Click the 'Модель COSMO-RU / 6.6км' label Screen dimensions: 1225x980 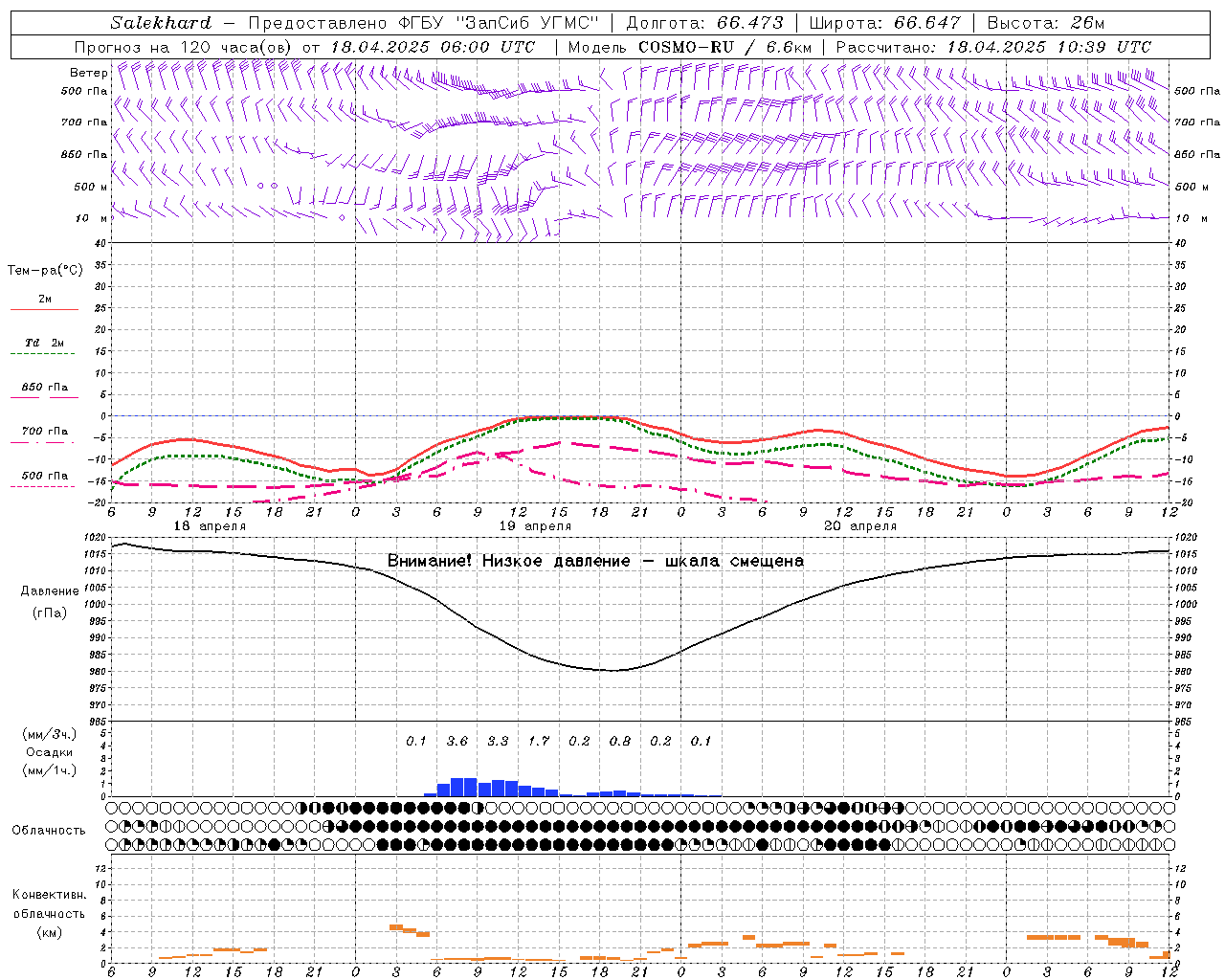690,47
